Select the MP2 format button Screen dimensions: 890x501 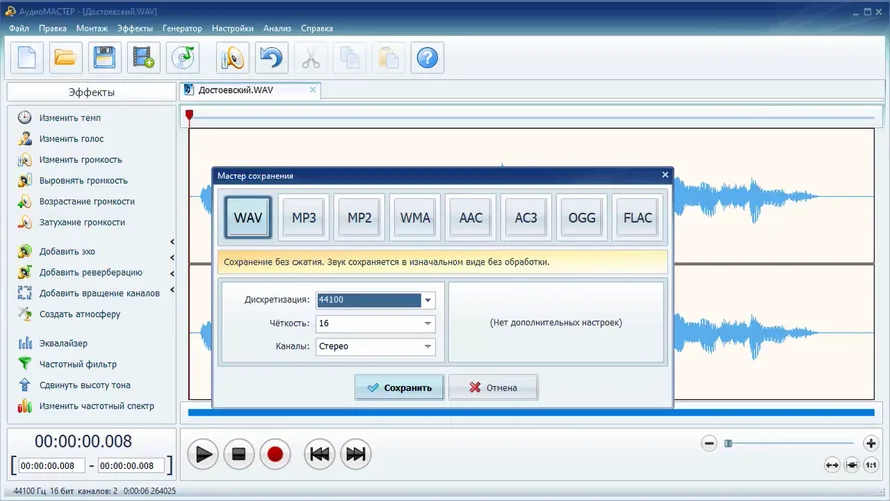point(359,217)
